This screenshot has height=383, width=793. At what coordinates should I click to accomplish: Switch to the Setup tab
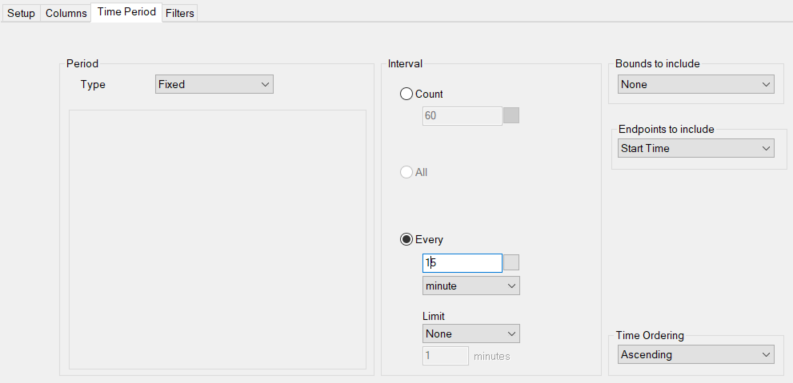[21, 13]
